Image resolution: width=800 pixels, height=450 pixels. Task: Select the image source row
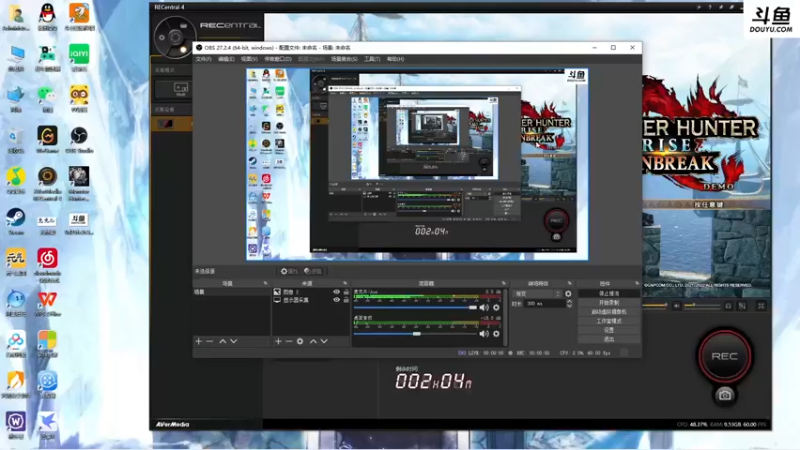click(x=311, y=292)
